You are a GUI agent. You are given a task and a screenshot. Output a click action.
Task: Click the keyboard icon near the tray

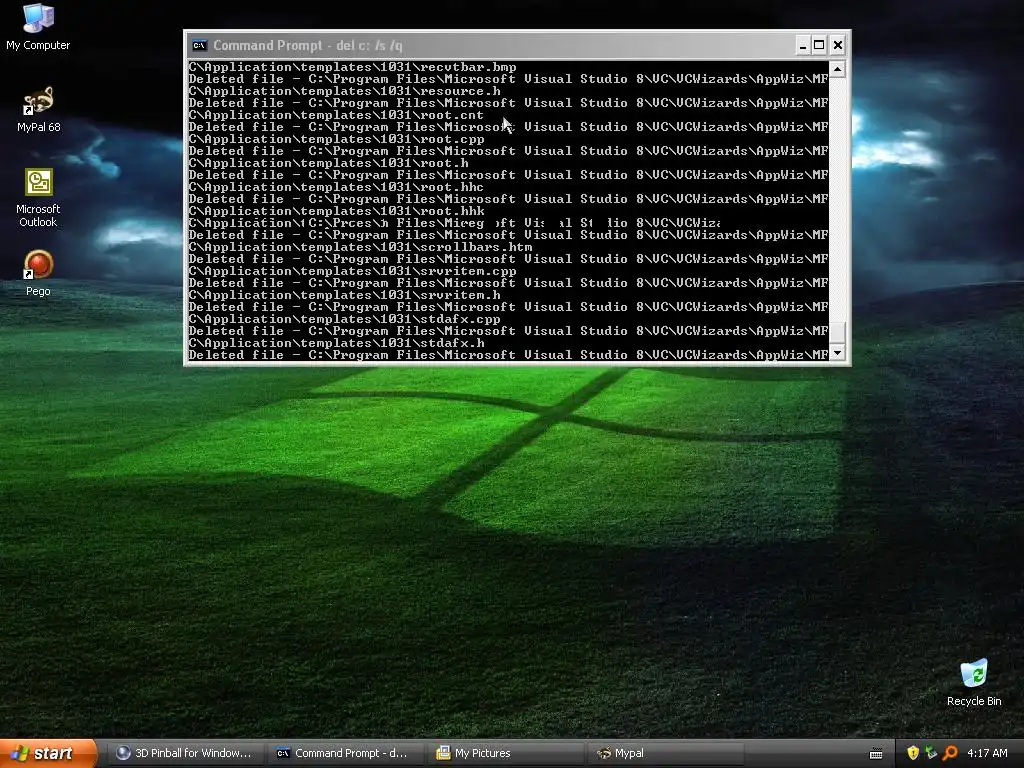pos(876,754)
